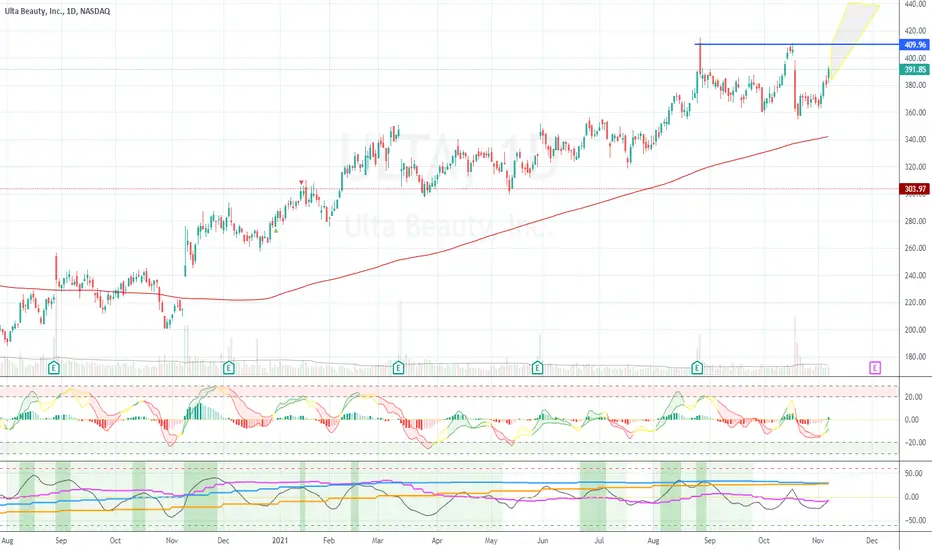932x550 pixels.
Task: Select the small red down-triangle marker above January candles
Action: [301, 182]
